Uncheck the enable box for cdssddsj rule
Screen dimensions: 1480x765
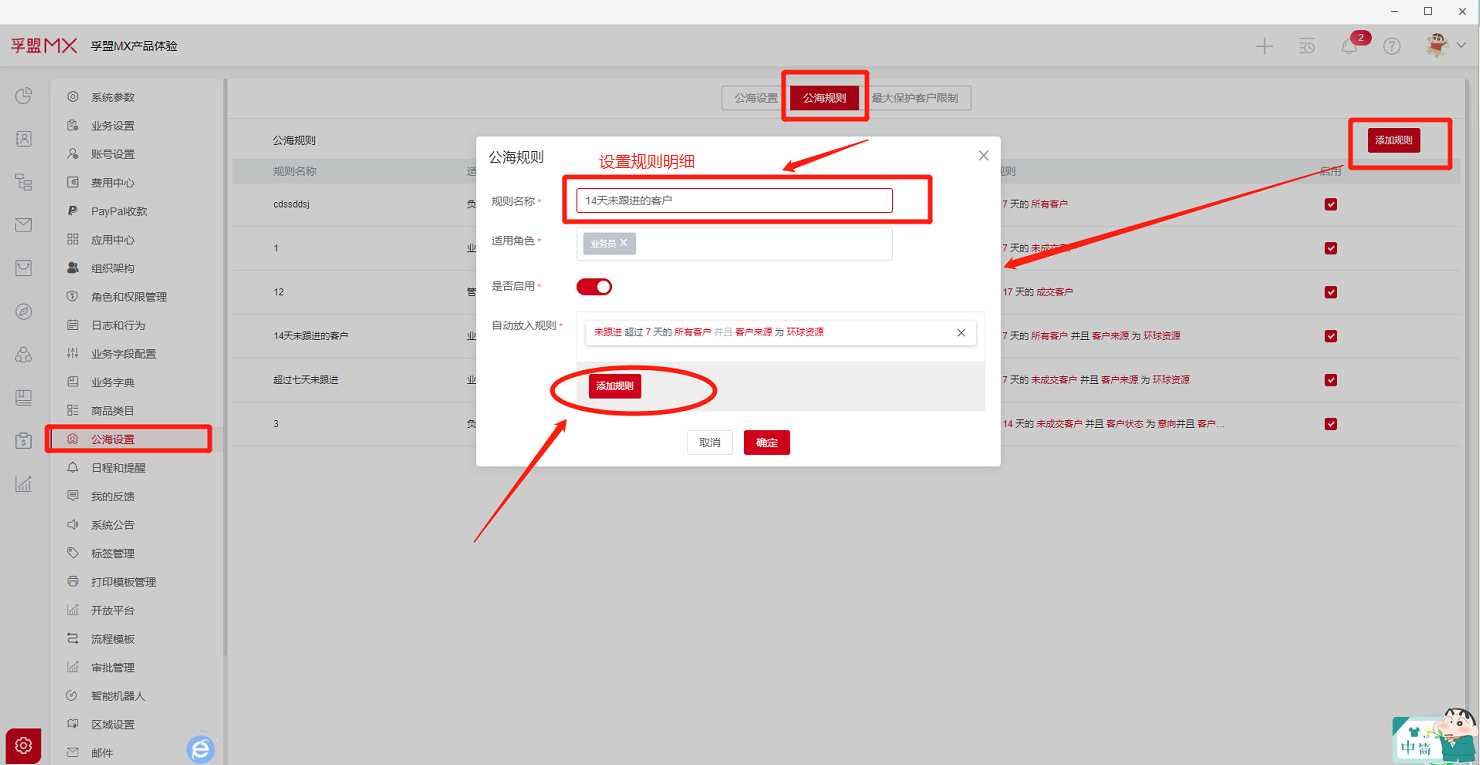point(1330,204)
